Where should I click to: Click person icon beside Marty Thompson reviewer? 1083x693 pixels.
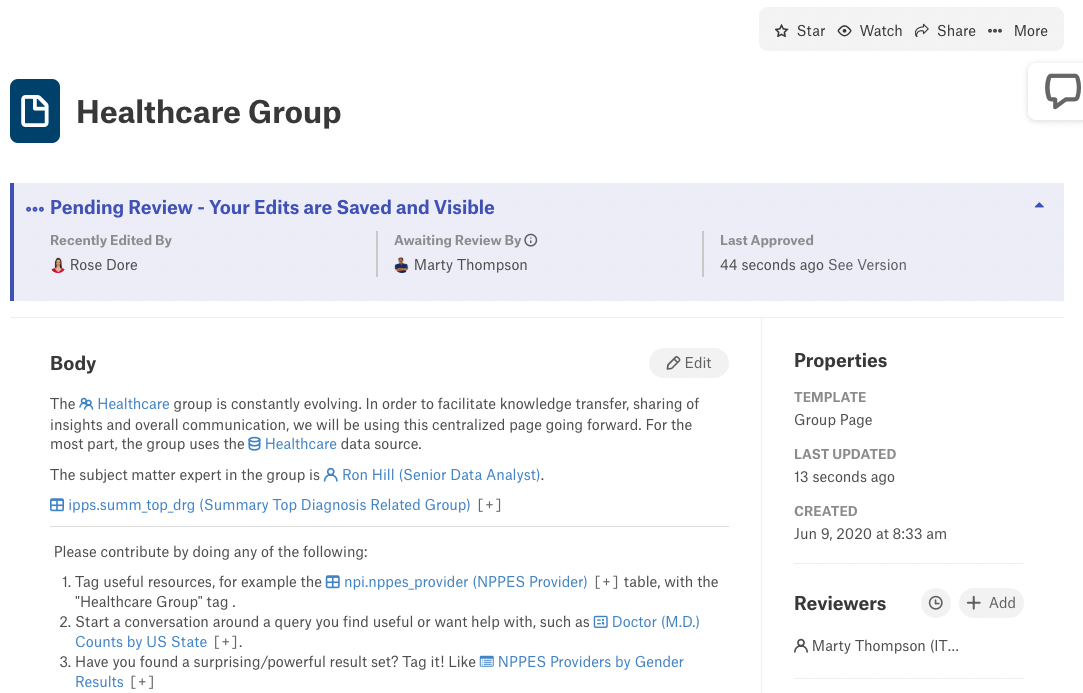tap(801, 646)
